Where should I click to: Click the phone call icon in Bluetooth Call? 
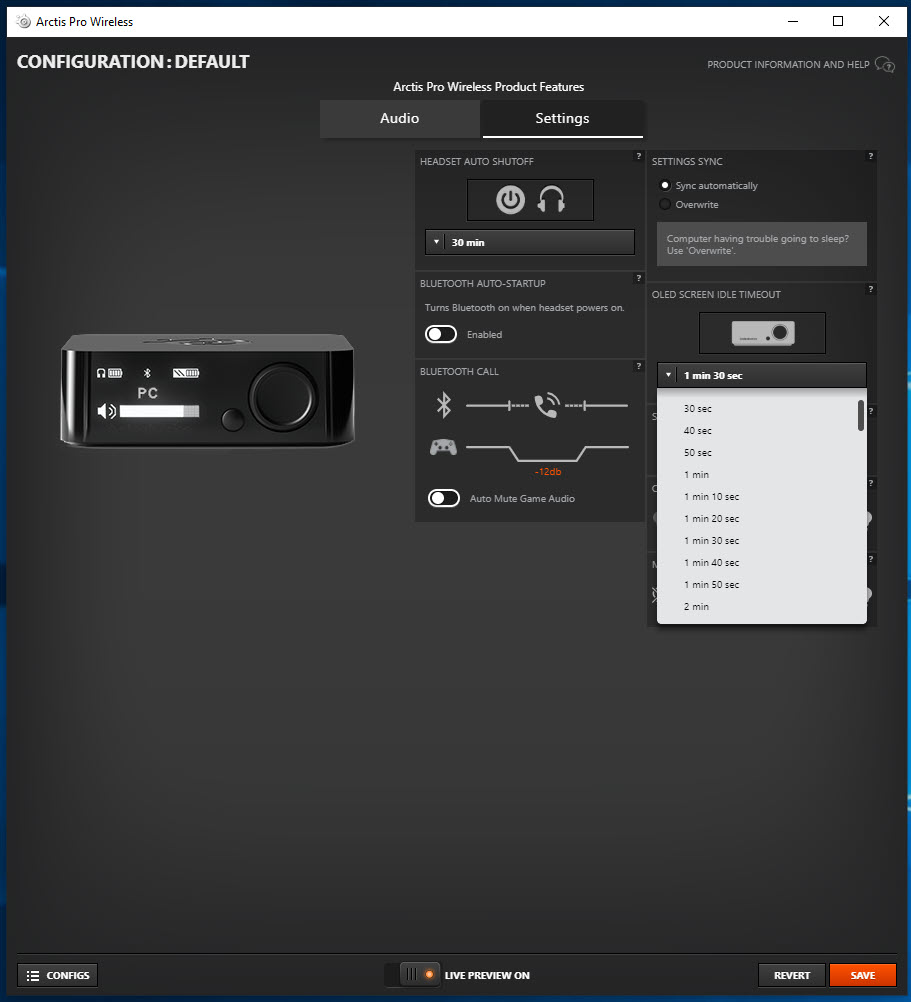pos(547,405)
